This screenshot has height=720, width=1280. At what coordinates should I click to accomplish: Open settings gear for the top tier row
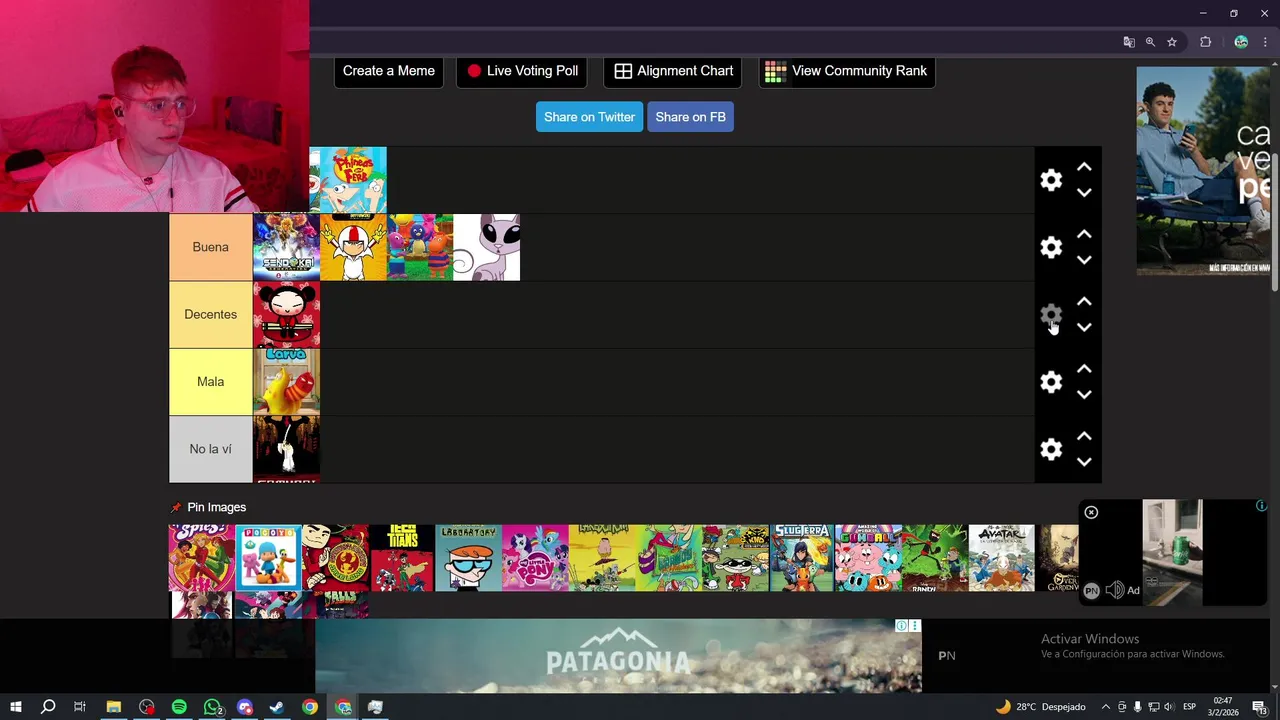click(1050, 180)
